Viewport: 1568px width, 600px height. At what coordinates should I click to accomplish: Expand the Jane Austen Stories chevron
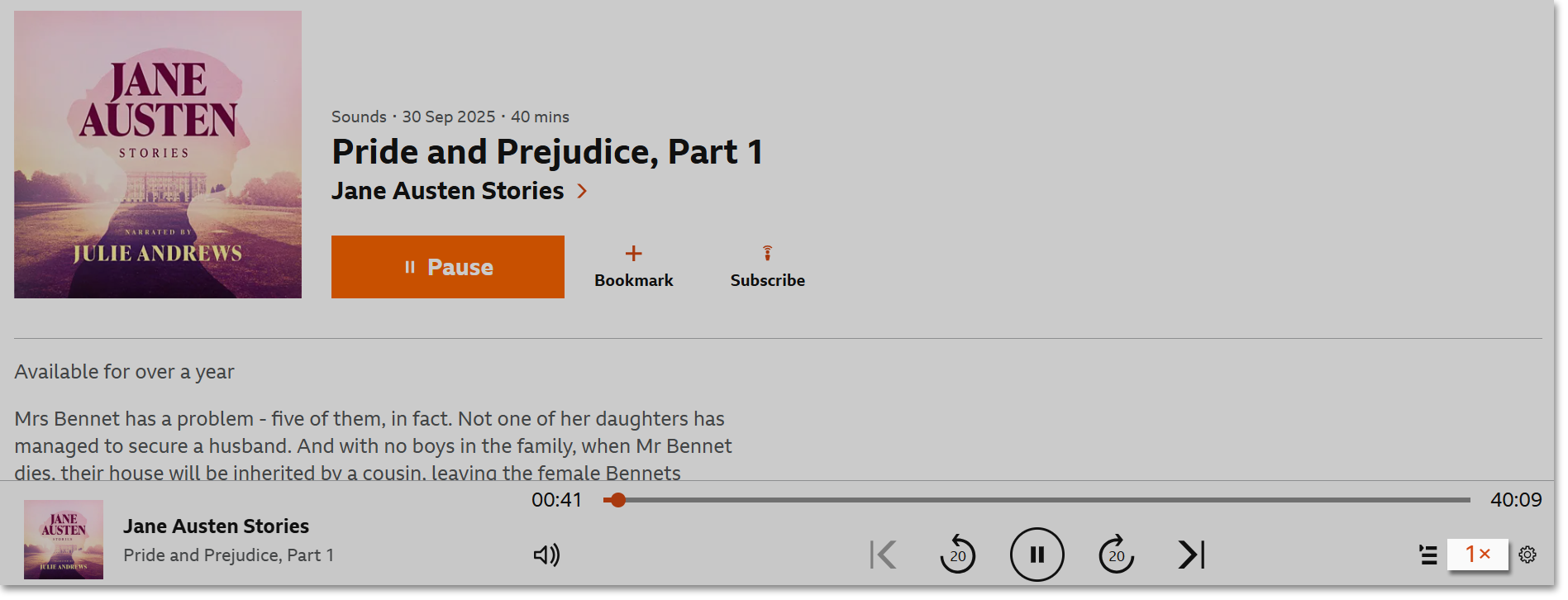pyautogui.click(x=582, y=191)
